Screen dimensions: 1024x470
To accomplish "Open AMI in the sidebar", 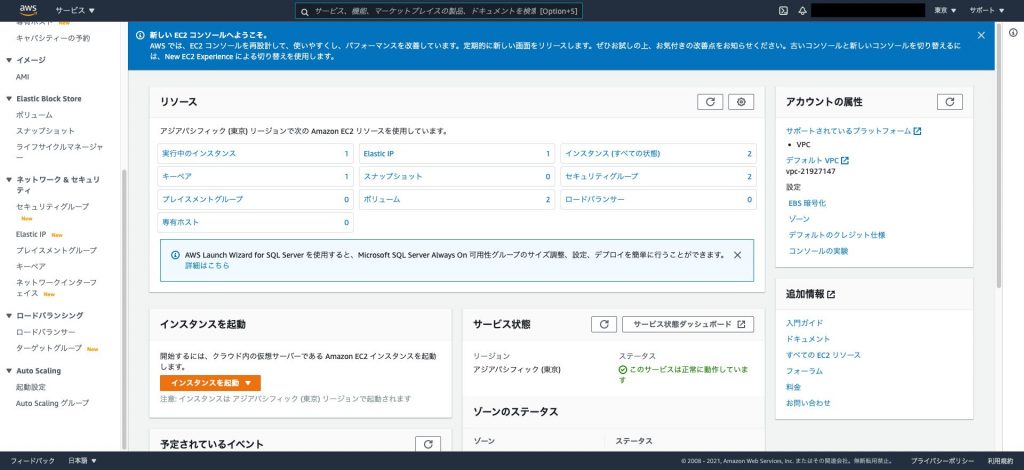I will [23, 77].
